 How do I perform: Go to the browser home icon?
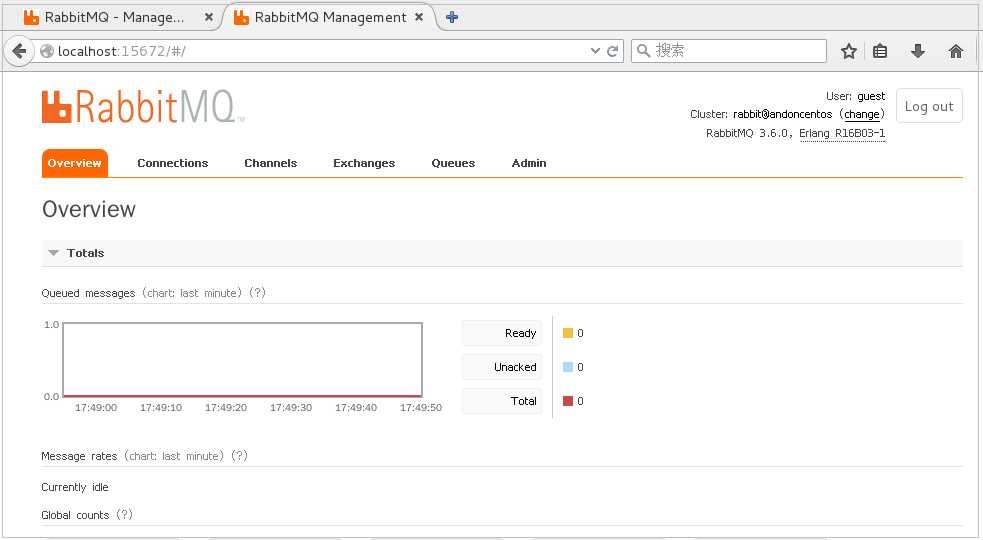pyautogui.click(x=955, y=51)
